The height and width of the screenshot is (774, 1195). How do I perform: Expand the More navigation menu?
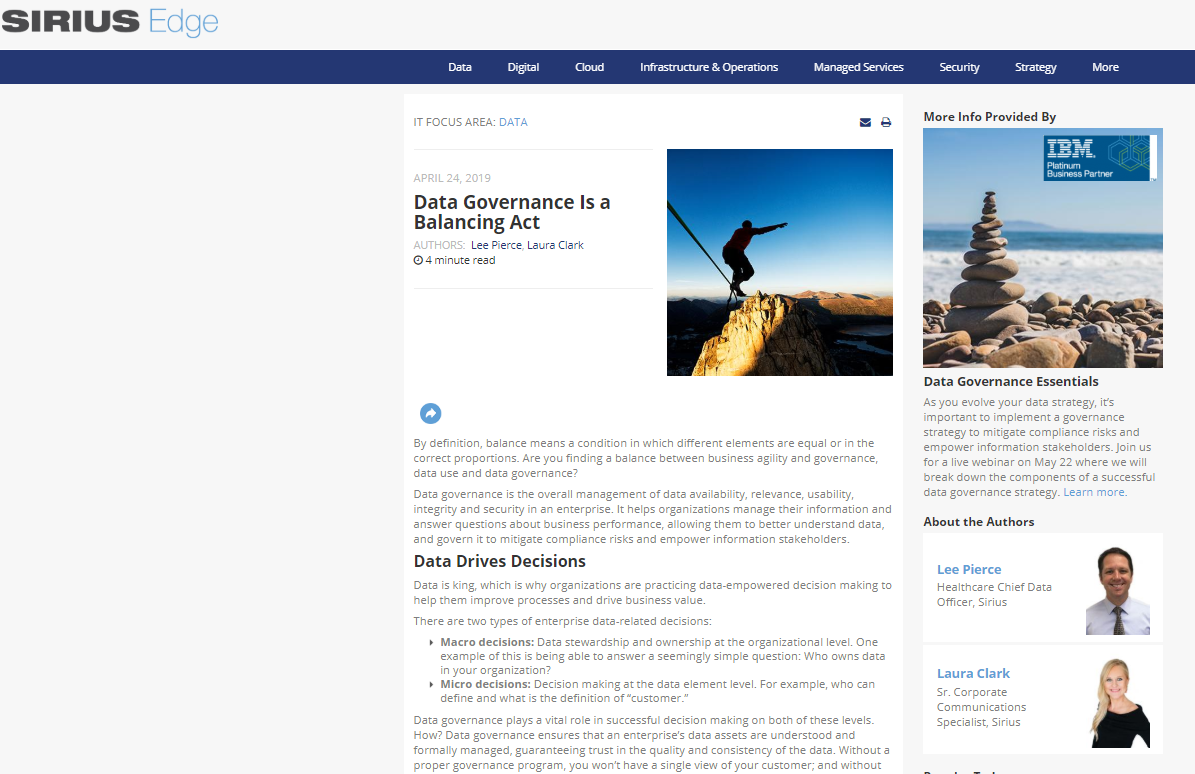1105,67
